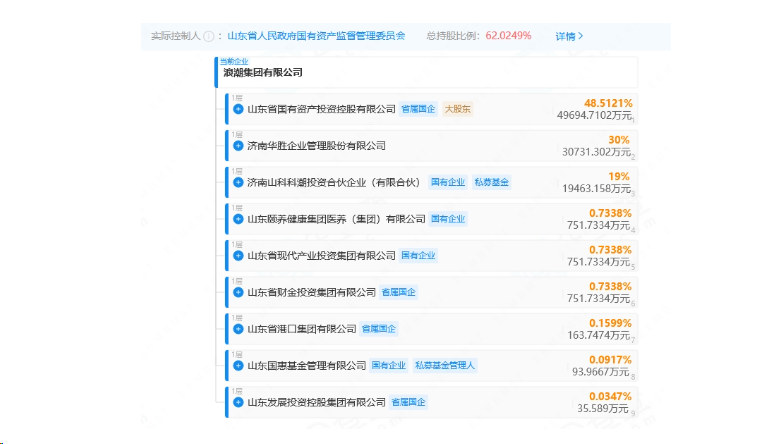Click 国有企业 tag on 济南山科科潮 row

pyautogui.click(x=448, y=182)
